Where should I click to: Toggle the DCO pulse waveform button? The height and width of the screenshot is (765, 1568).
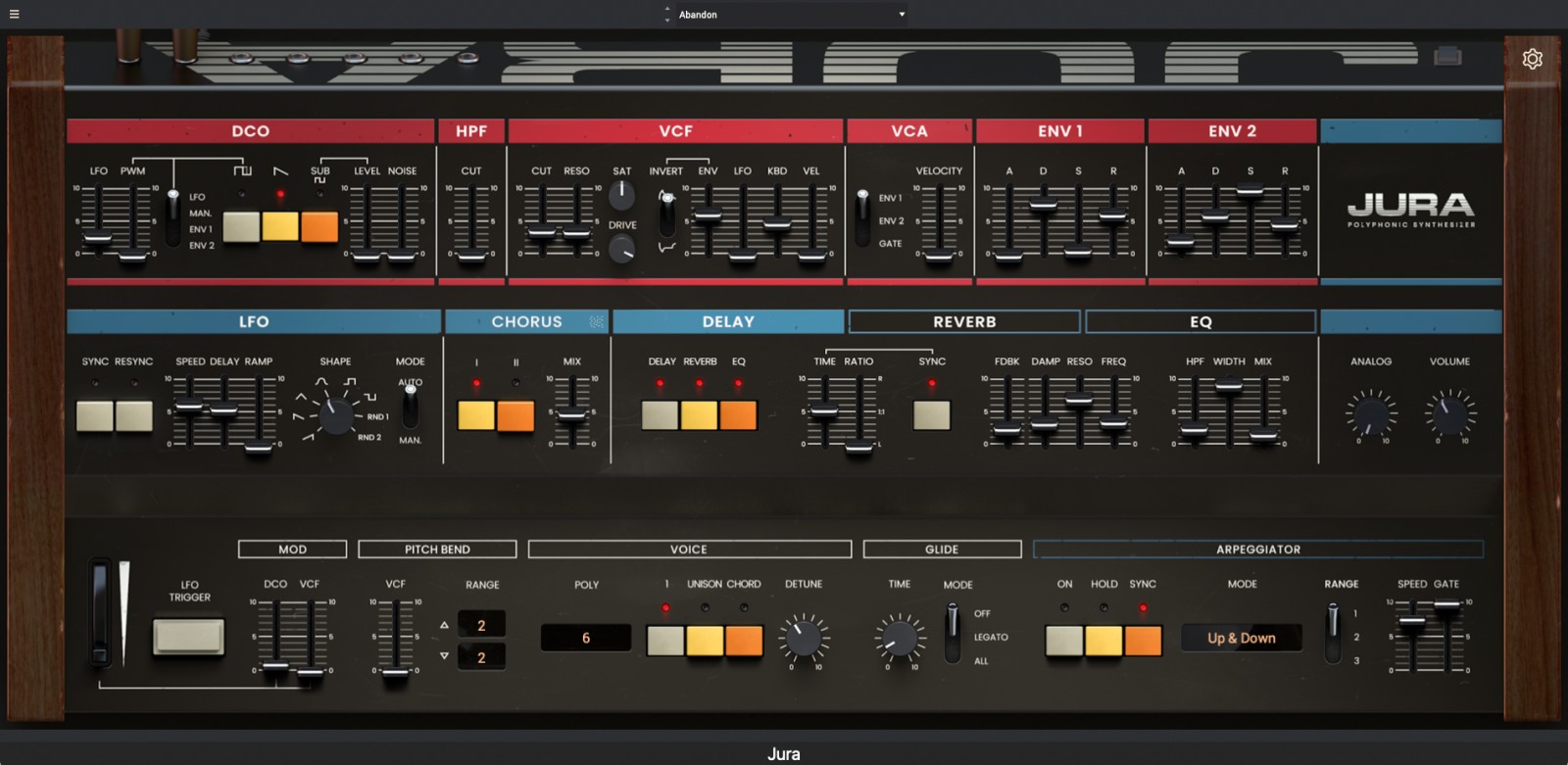pyautogui.click(x=242, y=226)
